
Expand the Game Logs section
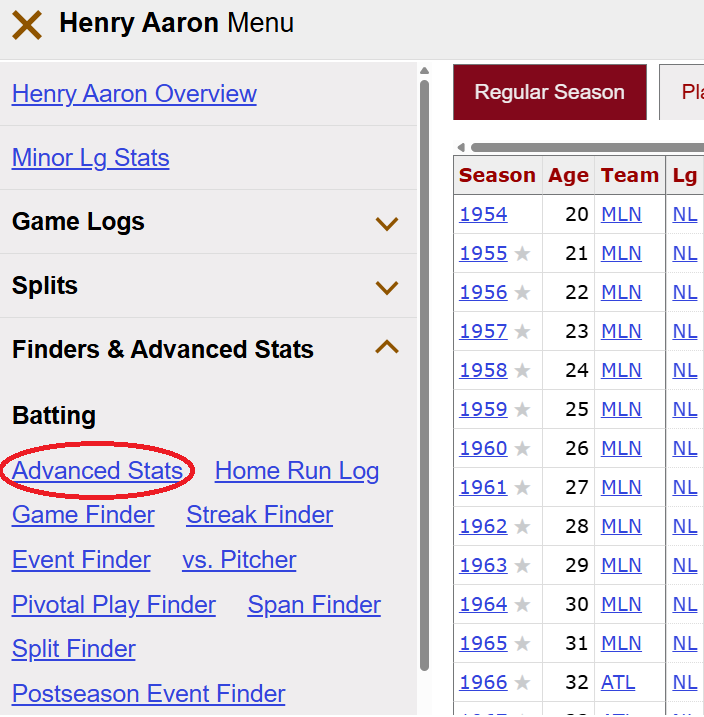pos(386,223)
